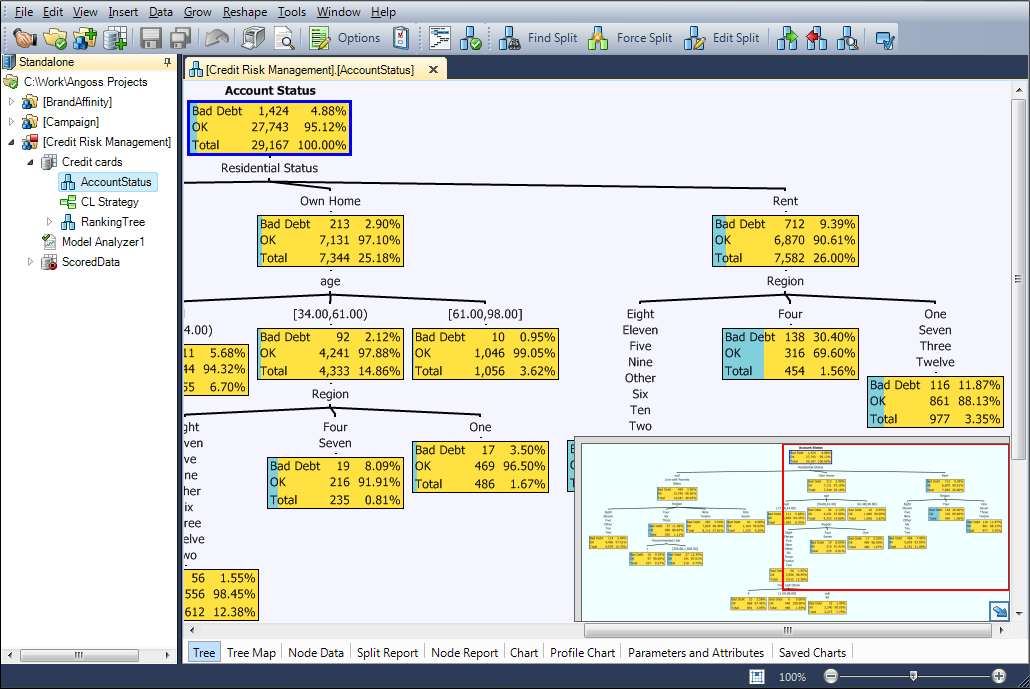Viewport: 1030px width, 689px height.
Task: Click the handshake icon in the toolbar
Action: tap(25, 39)
